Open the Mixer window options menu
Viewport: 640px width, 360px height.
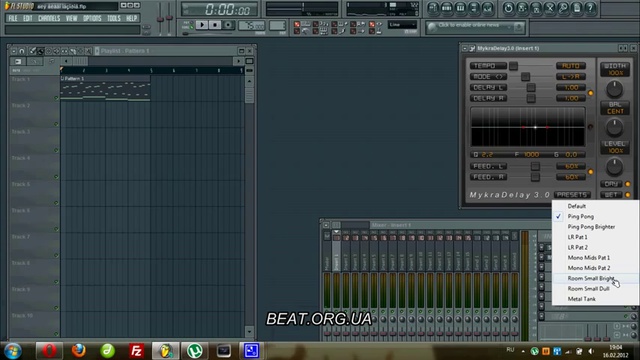pos(326,225)
